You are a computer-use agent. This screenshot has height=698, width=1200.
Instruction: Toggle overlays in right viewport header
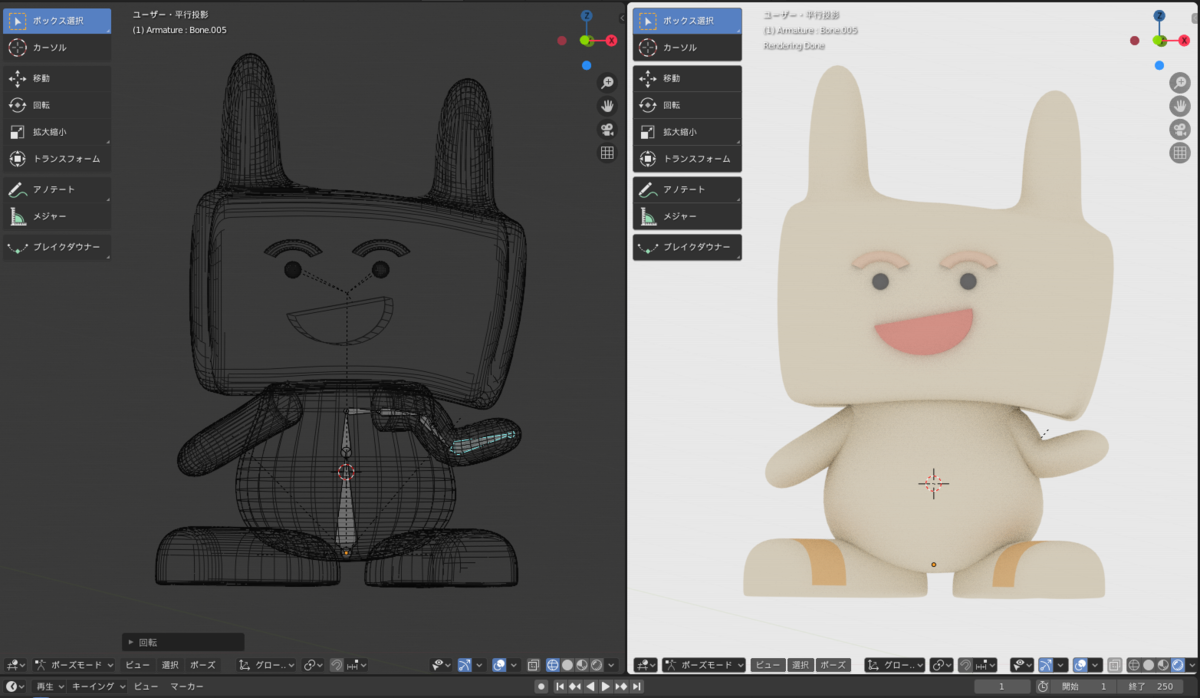pos(1080,665)
